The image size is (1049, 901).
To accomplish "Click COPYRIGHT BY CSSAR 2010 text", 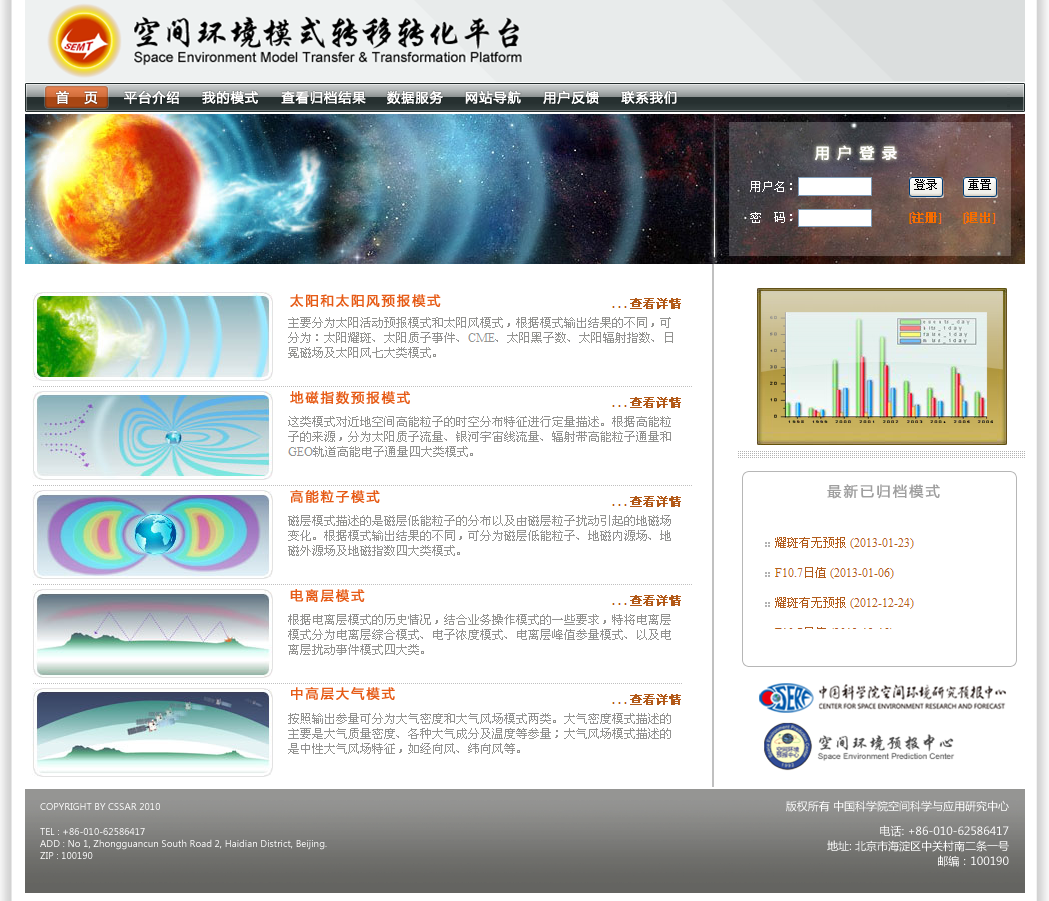I will [x=100, y=807].
